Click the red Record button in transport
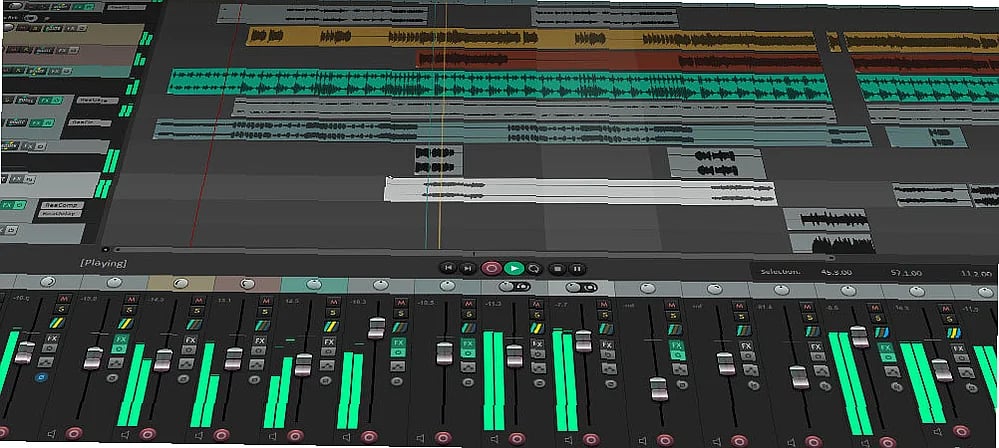 [x=491, y=268]
